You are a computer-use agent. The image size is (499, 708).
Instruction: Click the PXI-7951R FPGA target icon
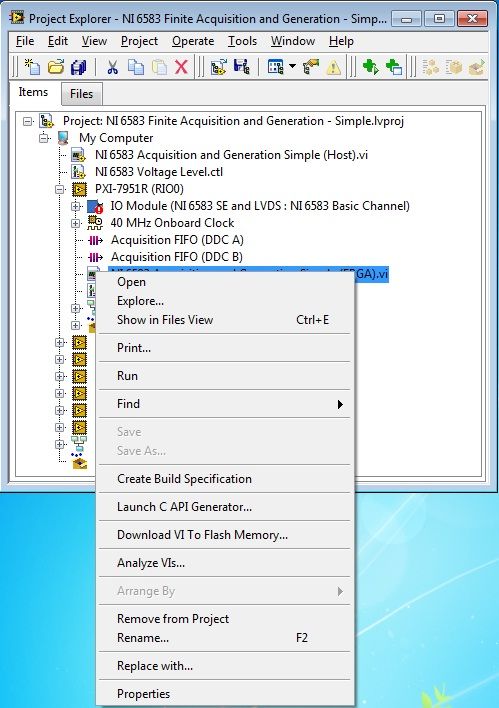pyautogui.click(x=79, y=189)
